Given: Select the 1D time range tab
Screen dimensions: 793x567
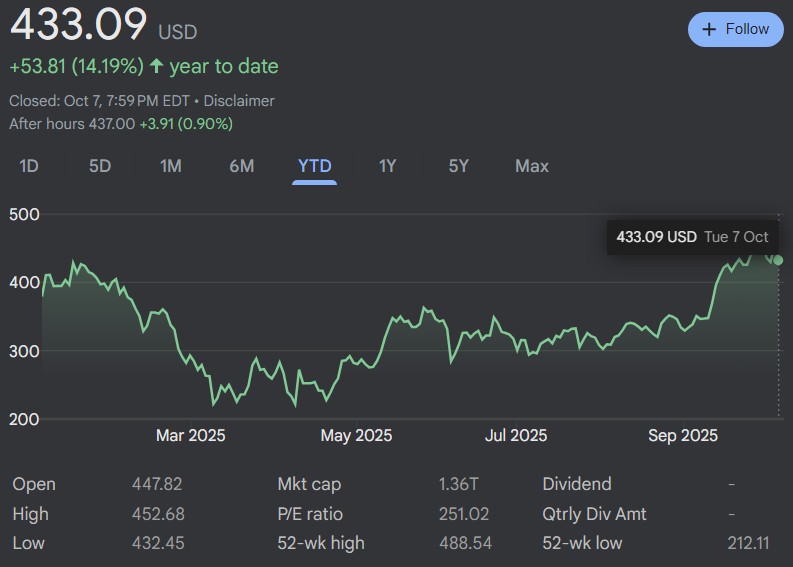Looking at the screenshot, I should click(29, 166).
